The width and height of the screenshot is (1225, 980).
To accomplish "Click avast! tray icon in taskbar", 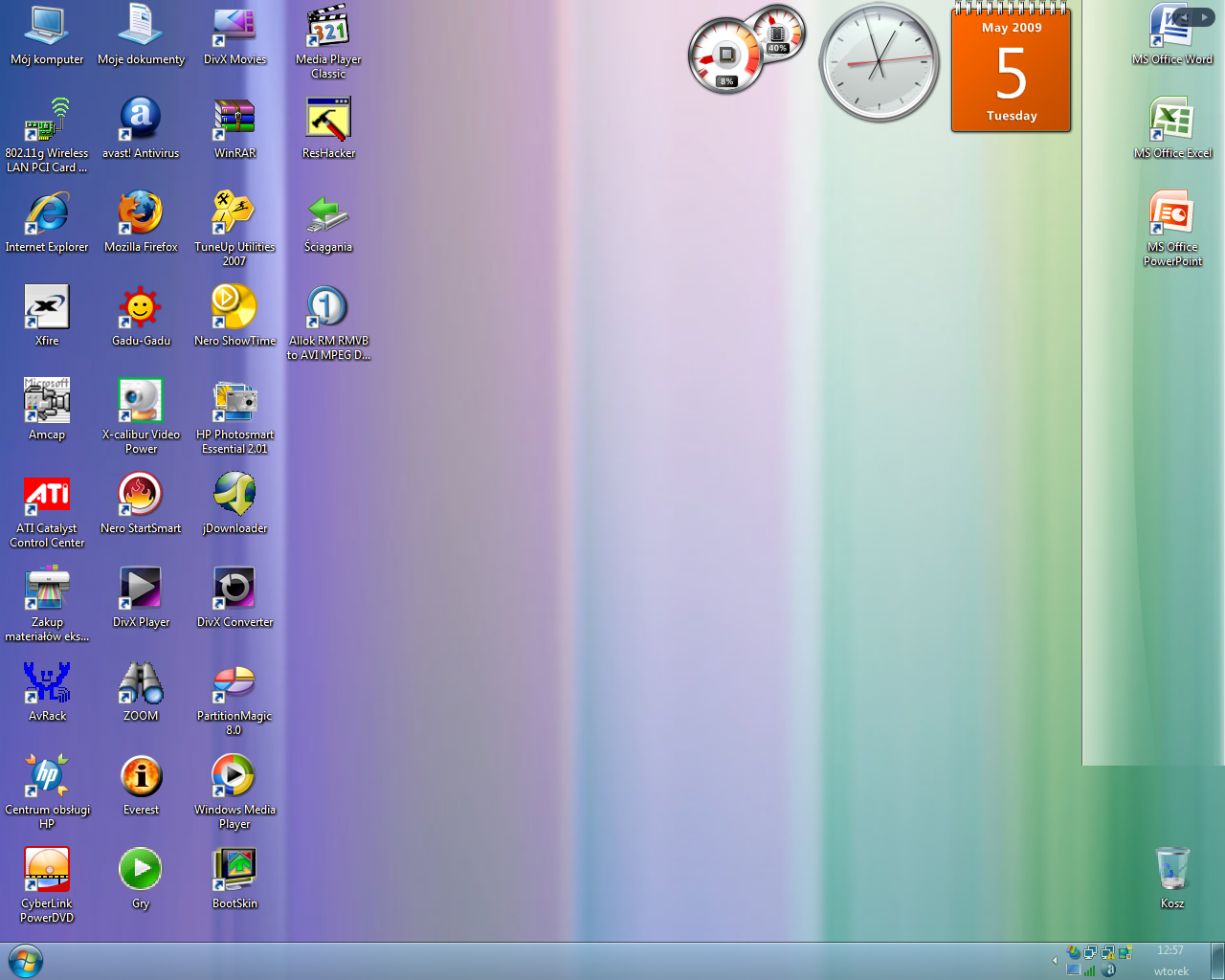I will [1108, 970].
